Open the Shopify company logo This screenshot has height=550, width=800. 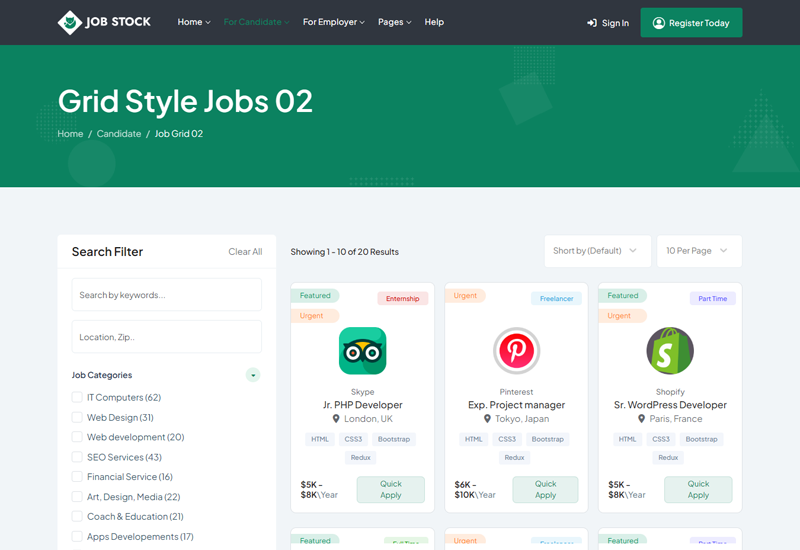[670, 351]
